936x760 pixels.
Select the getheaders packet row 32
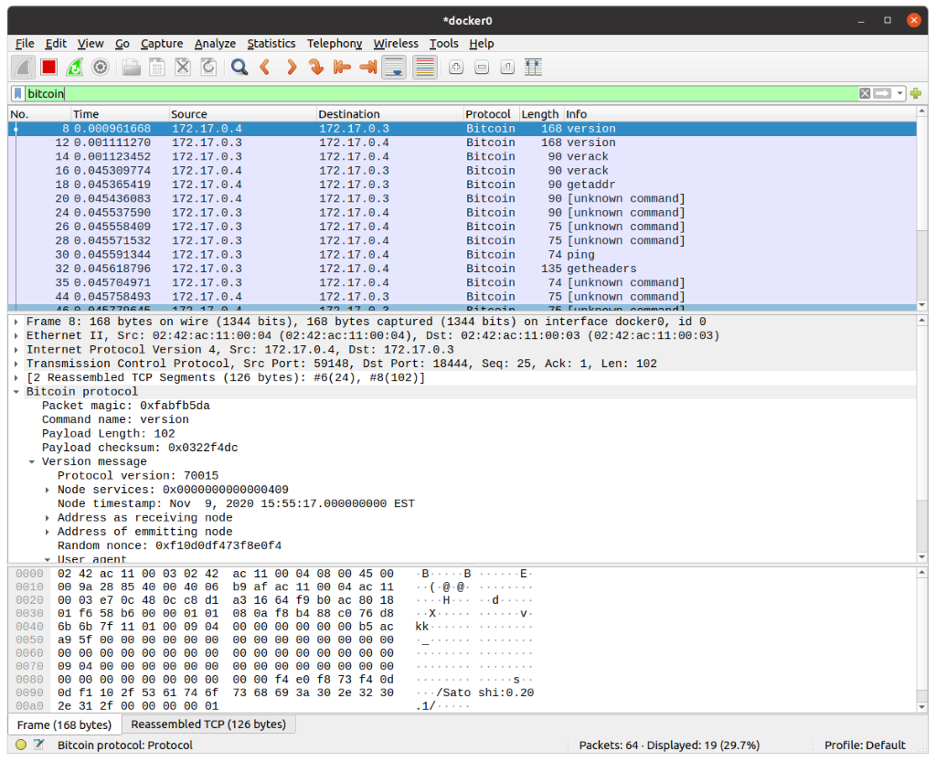pos(400,268)
